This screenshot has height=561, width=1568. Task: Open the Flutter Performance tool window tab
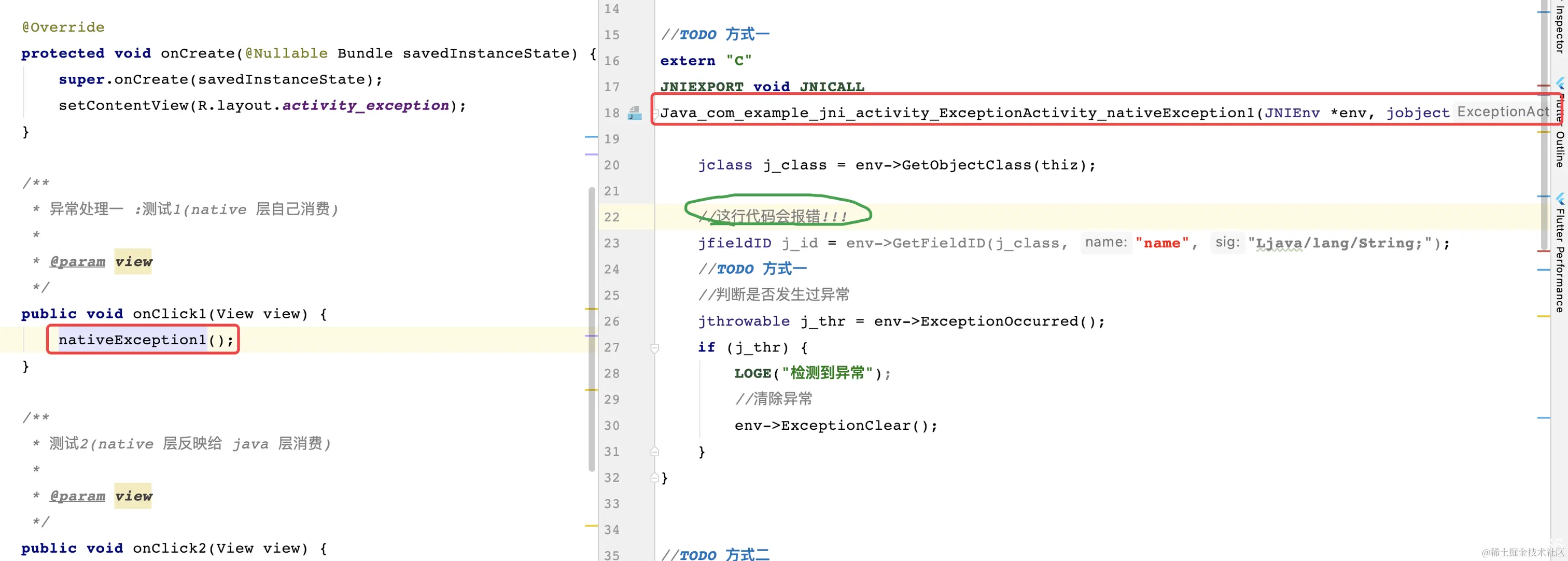tap(1560, 260)
